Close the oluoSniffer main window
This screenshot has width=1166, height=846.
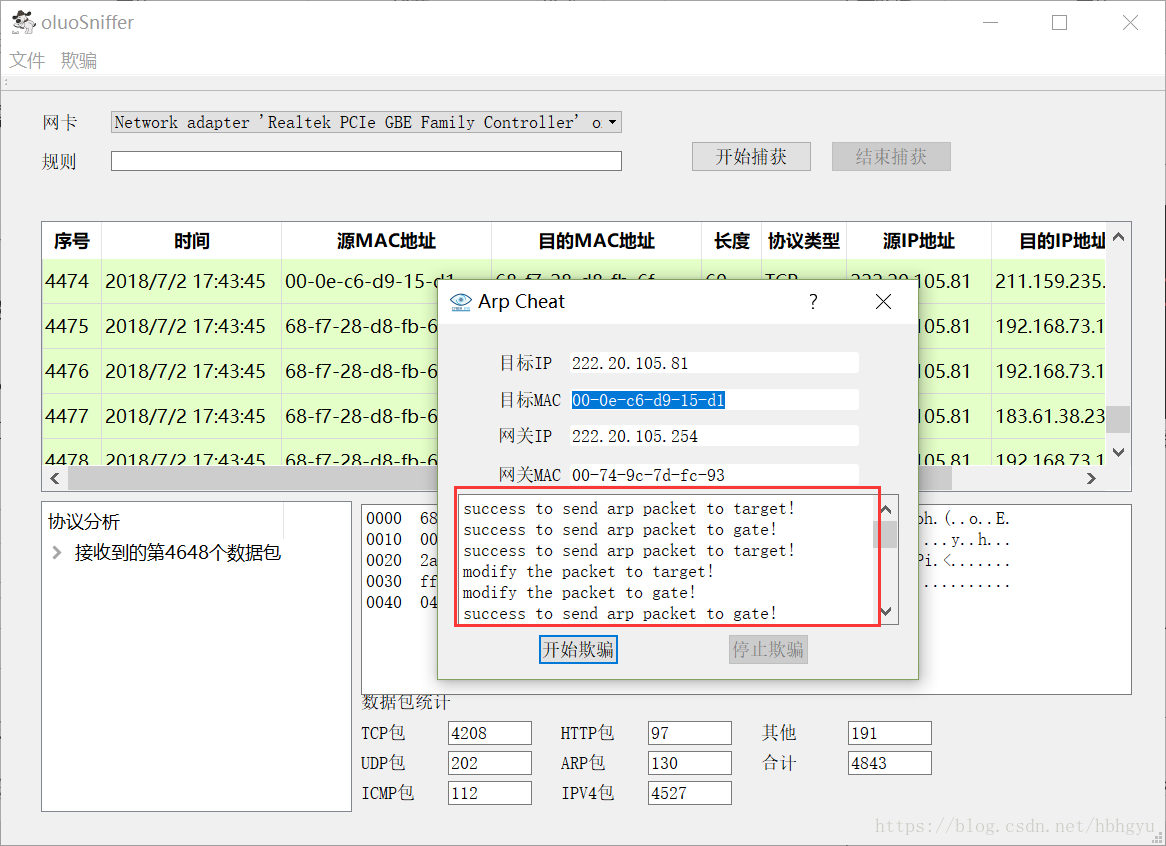click(1130, 22)
